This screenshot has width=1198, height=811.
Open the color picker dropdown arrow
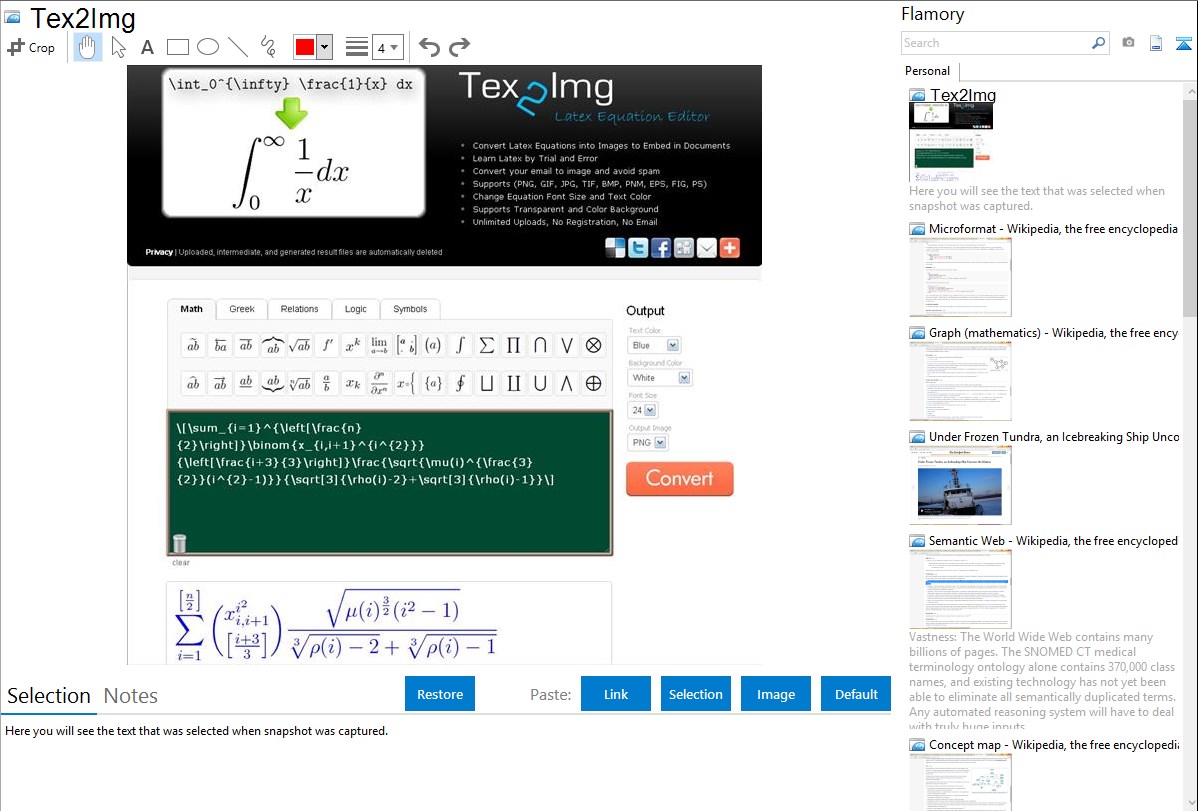324,47
